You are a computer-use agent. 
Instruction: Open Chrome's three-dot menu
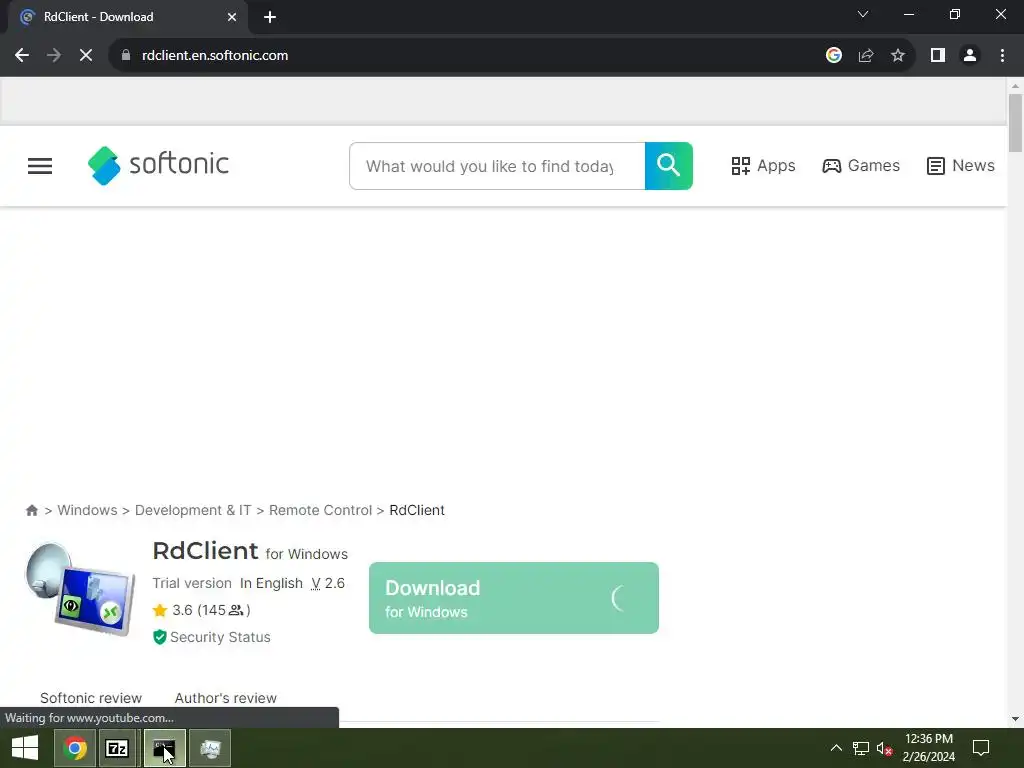(x=1002, y=56)
